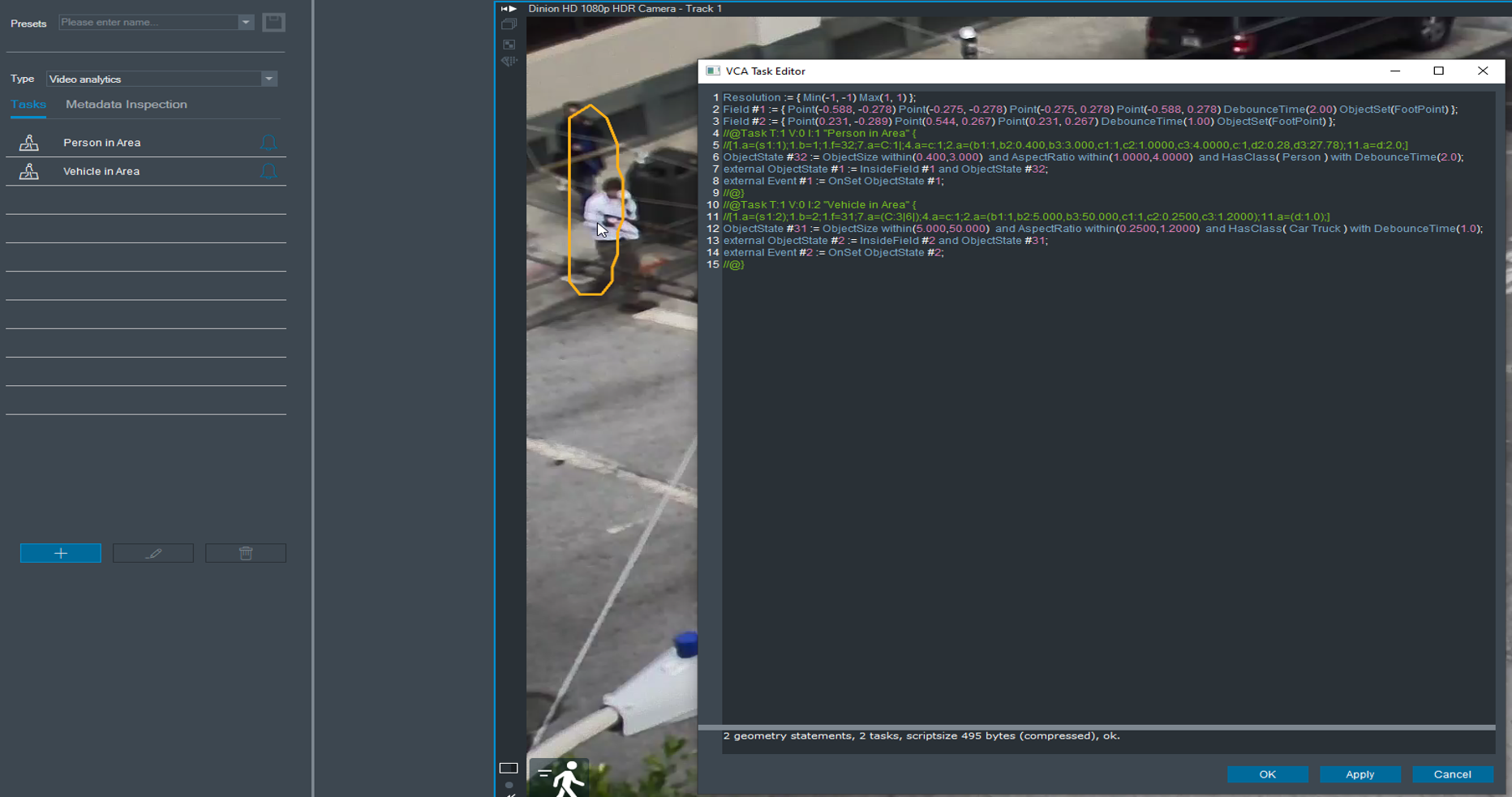Click the Presets name input field
Viewport: 1512px width, 797px height.
[148, 23]
